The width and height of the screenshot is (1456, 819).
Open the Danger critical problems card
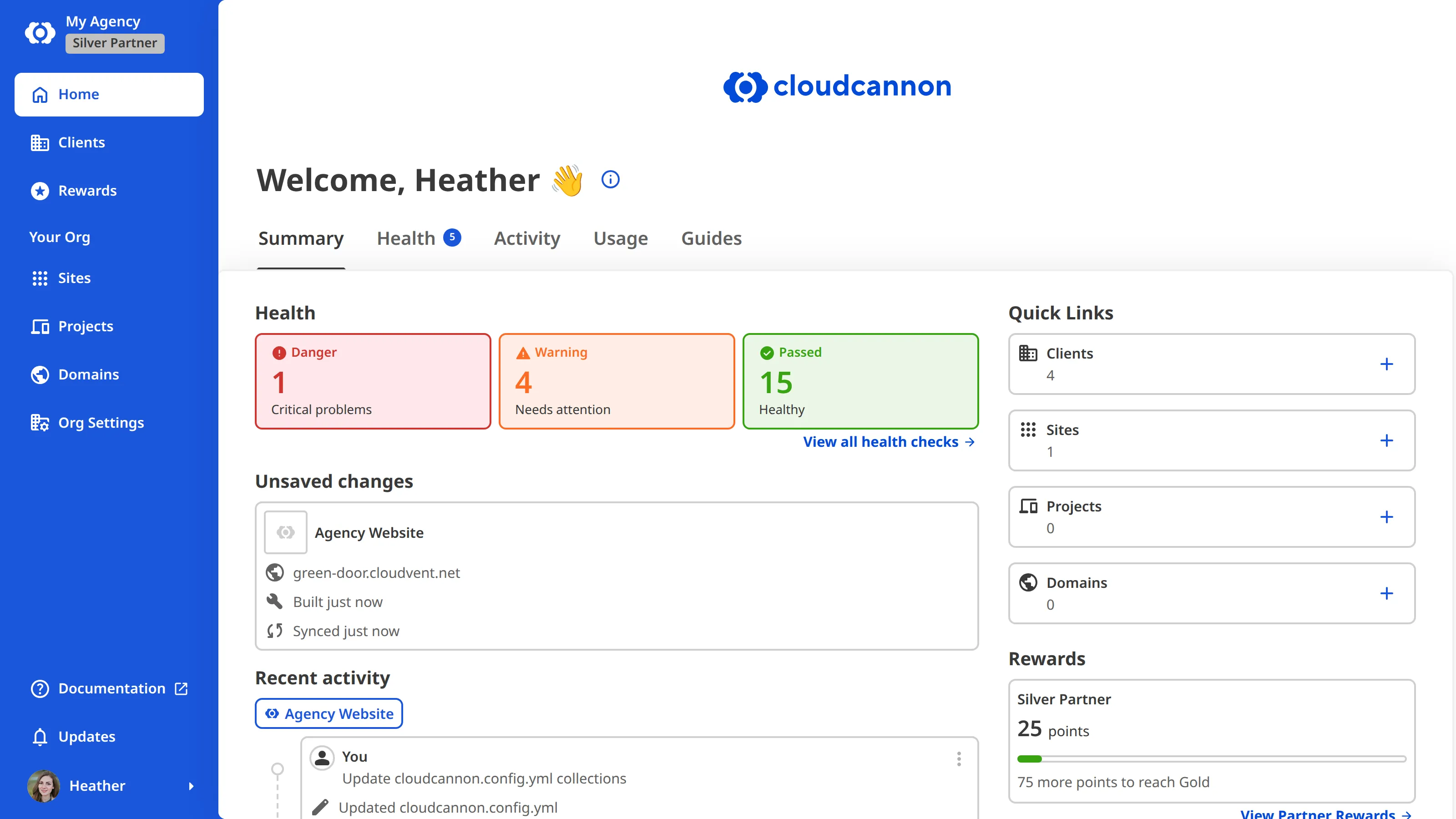373,381
